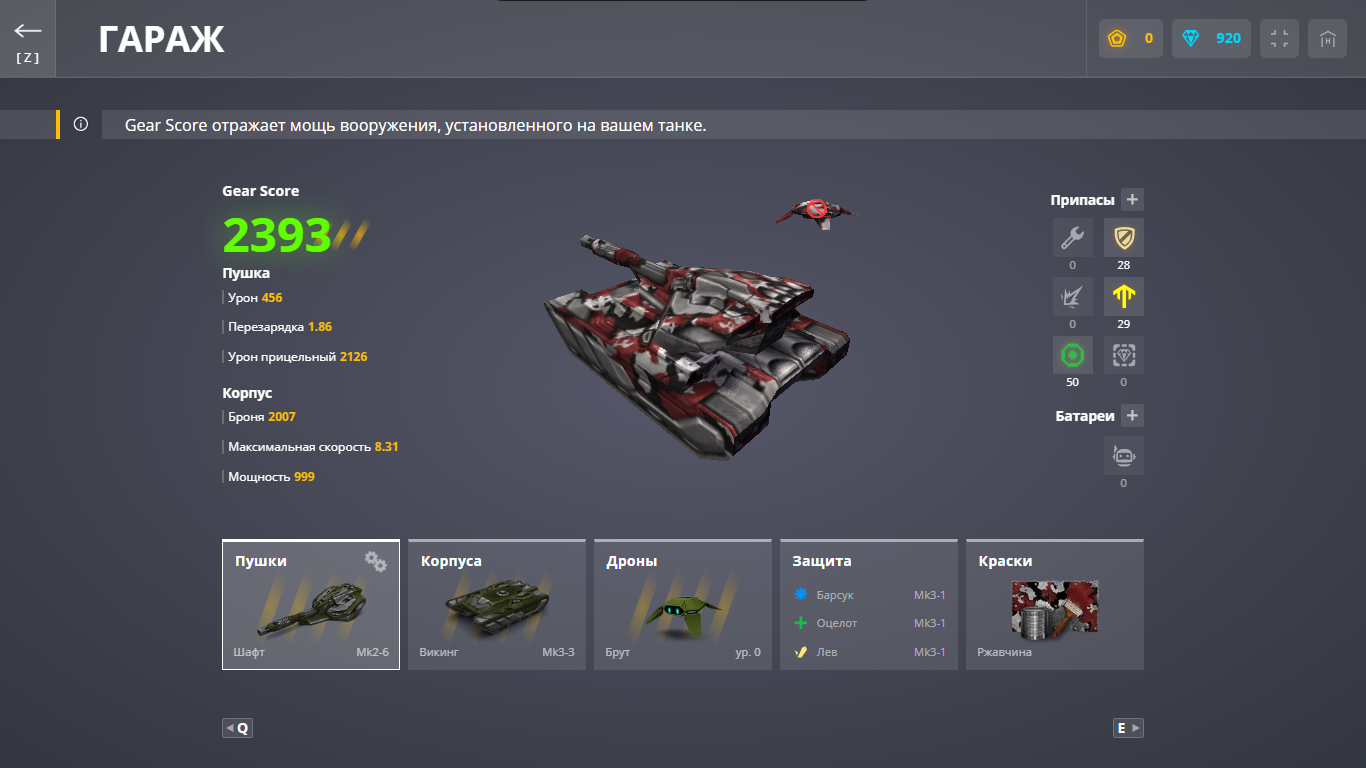Click the info icon next to the Gear Score hint
The height and width of the screenshot is (768, 1366).
coord(81,125)
